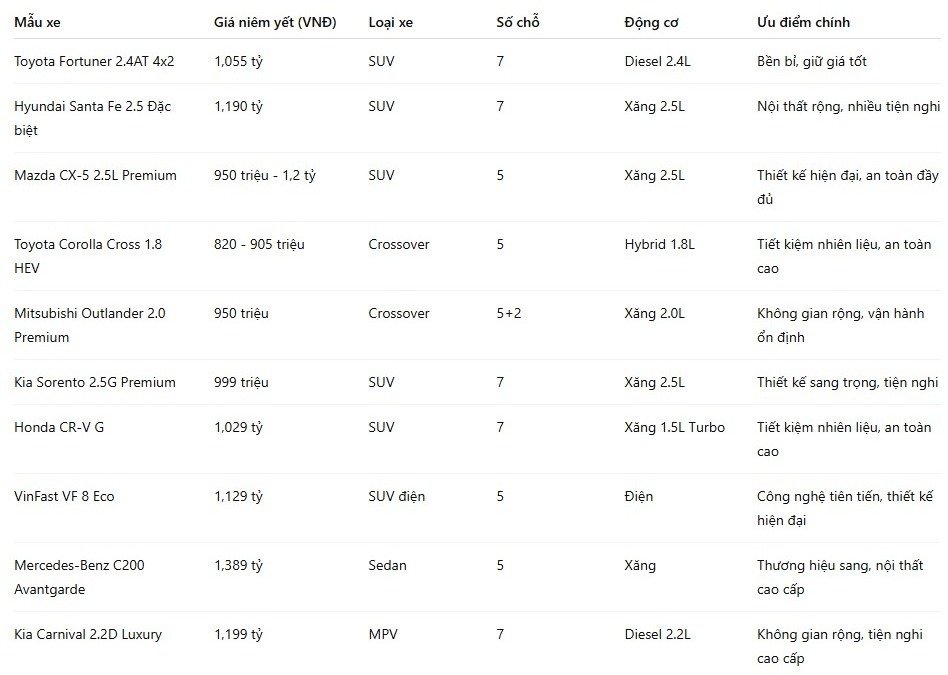Screen dimensions: 948x675
Task: Click the "Mẫu xe" column header
Action: (37, 22)
